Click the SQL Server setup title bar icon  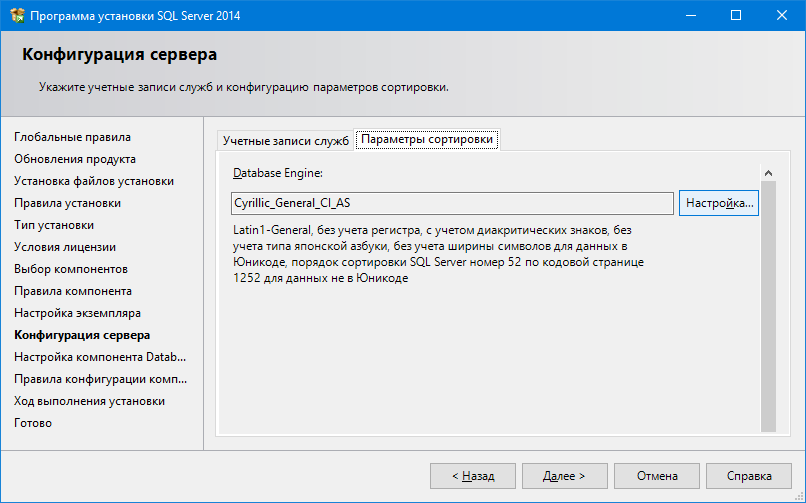point(16,16)
